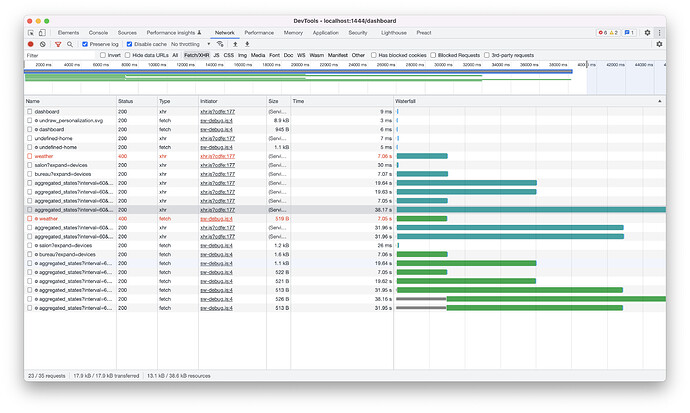Open the DevTools three-dot menu
This screenshot has width=690, height=413.
point(659,32)
